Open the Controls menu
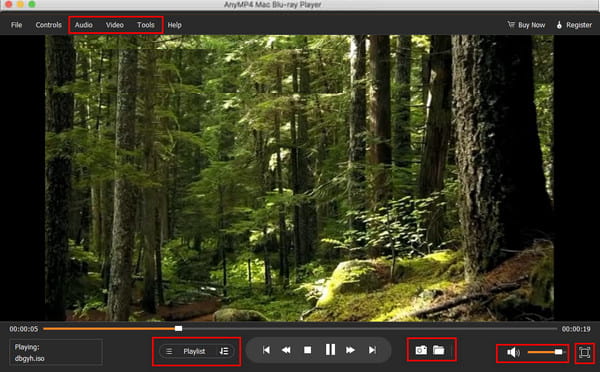Viewport: 600px width, 372px height. pos(49,25)
